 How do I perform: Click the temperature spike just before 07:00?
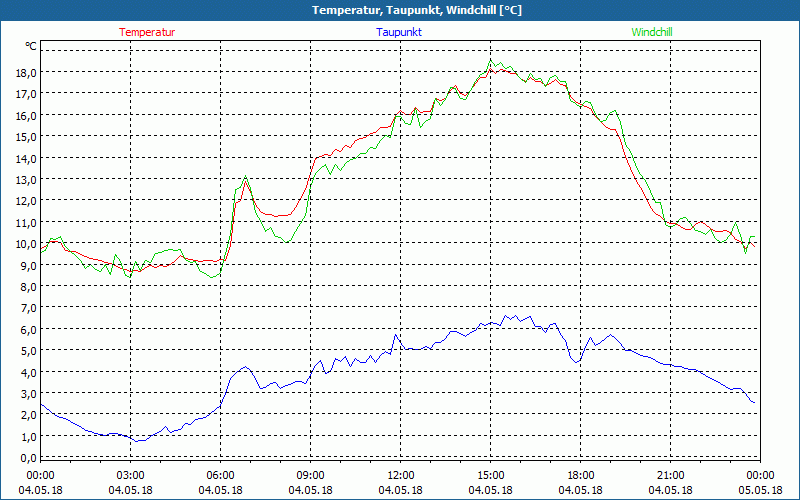246,182
